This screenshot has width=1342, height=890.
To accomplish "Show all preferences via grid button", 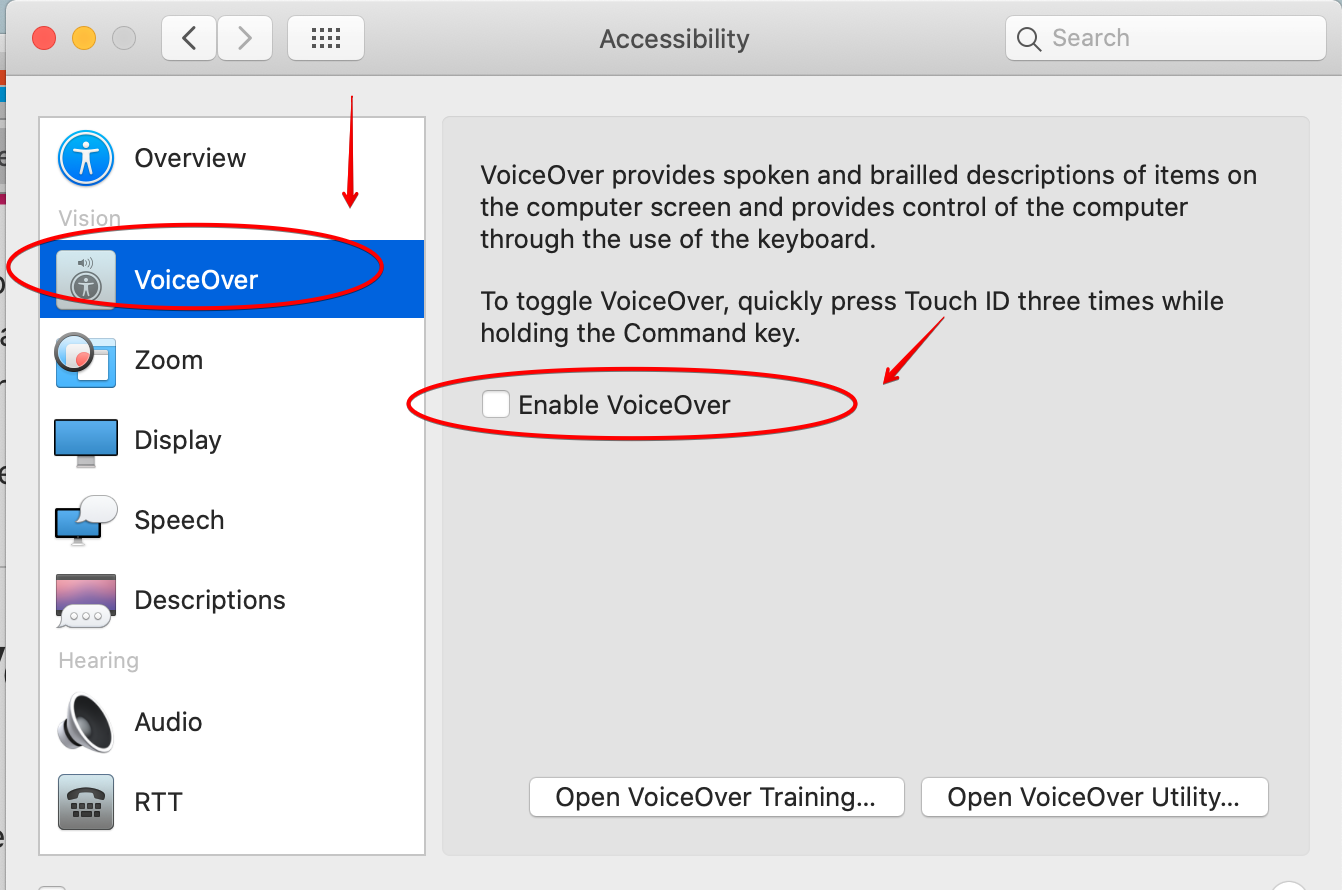I will tap(326, 39).
